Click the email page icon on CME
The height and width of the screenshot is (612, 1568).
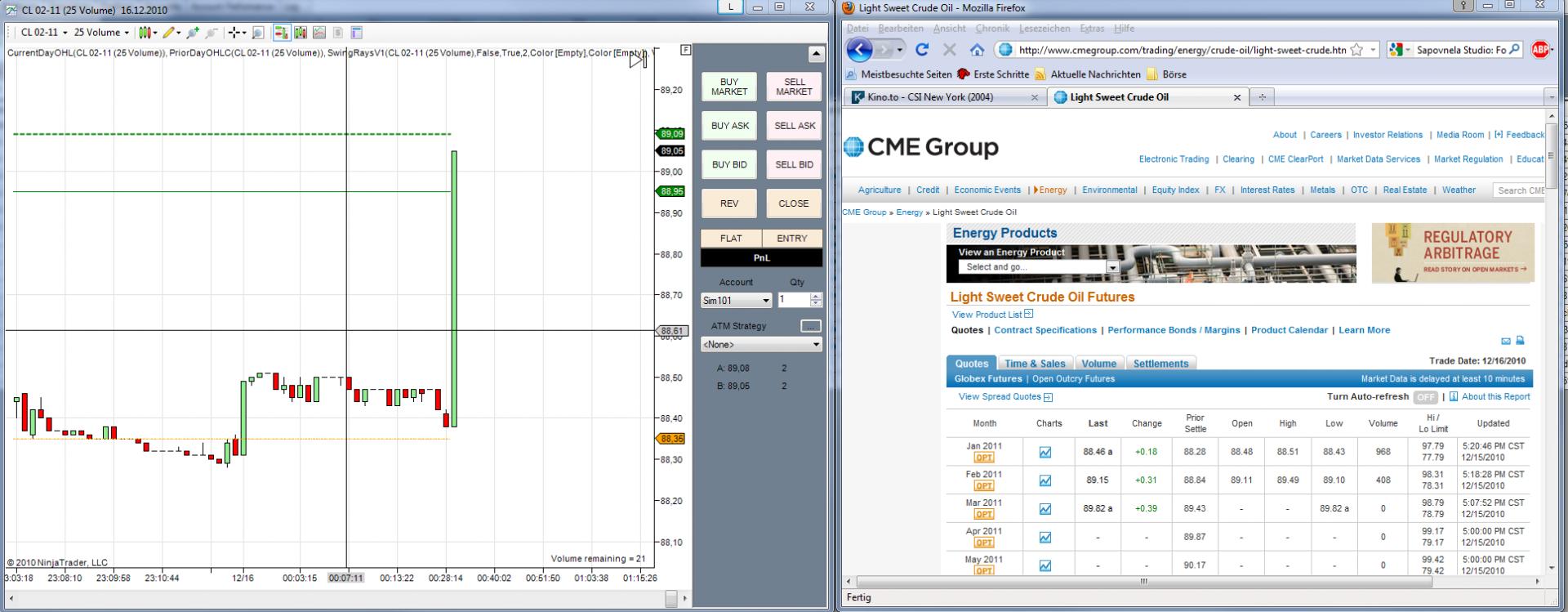coord(1506,341)
